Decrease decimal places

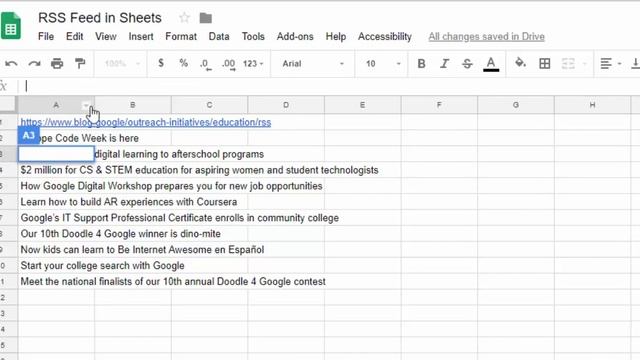(206, 64)
